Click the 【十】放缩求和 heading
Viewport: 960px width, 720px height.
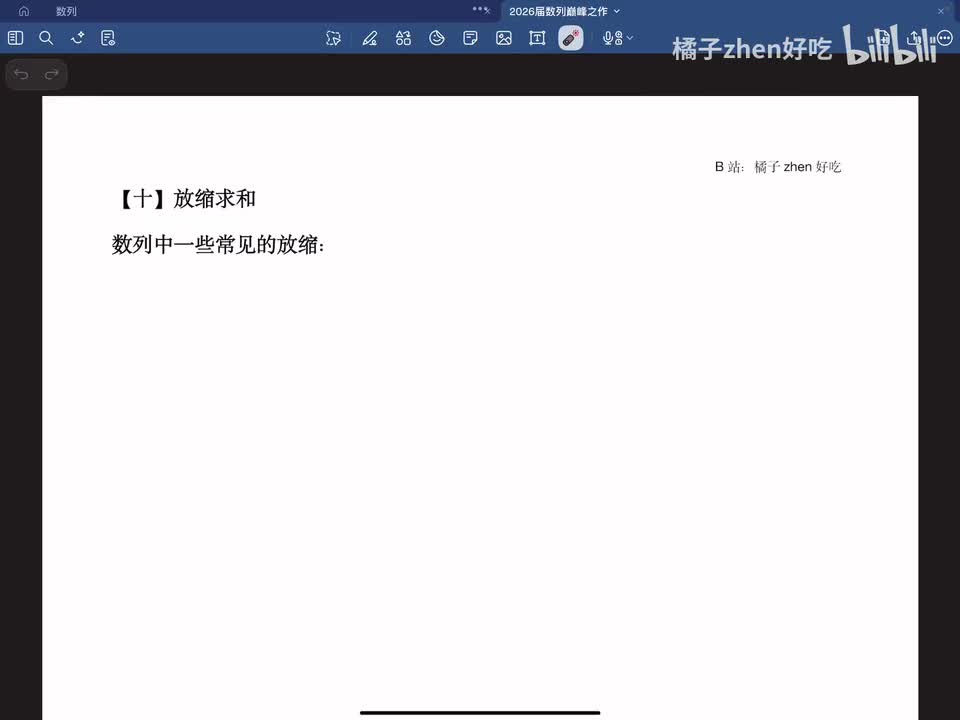coord(185,199)
